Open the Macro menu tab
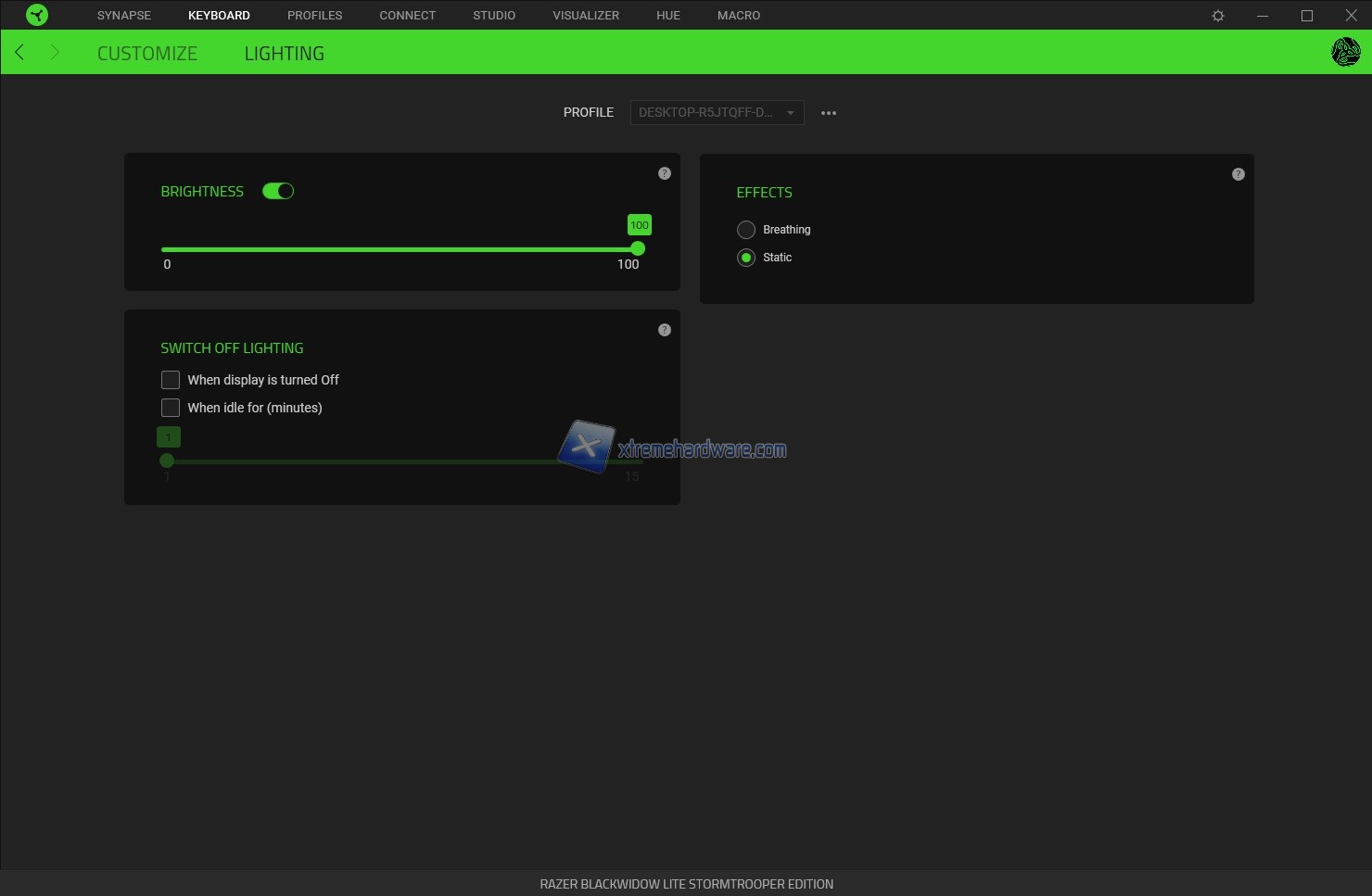The width and height of the screenshot is (1372, 896). pos(739,16)
